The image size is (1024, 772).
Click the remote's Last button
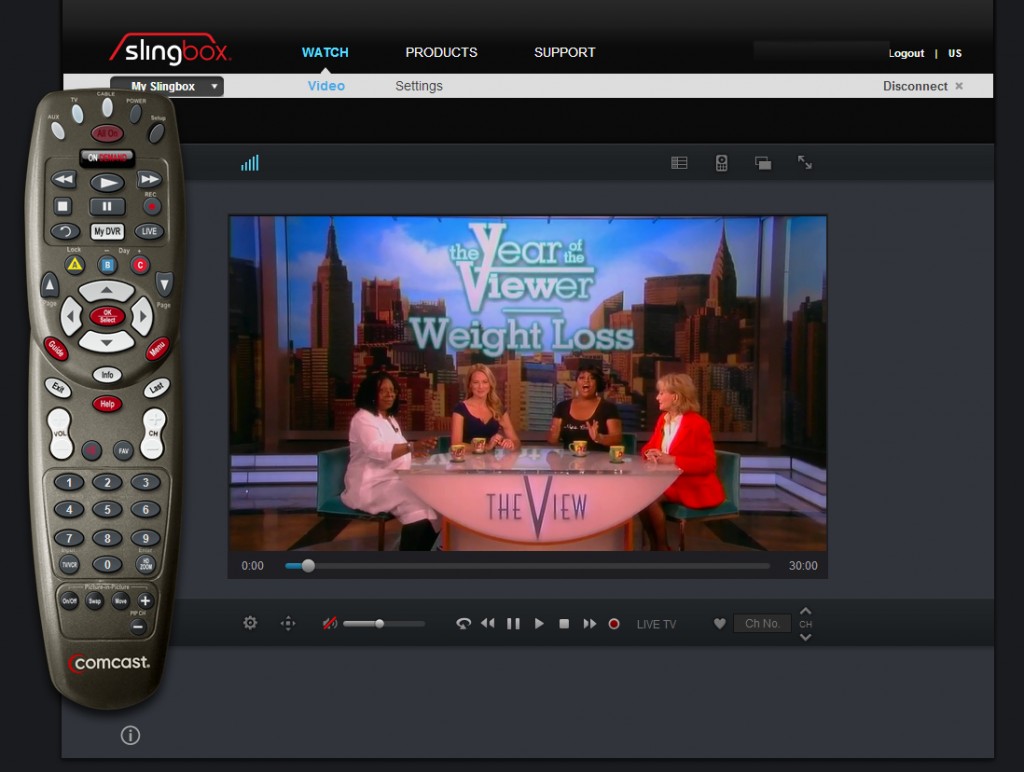[x=157, y=388]
